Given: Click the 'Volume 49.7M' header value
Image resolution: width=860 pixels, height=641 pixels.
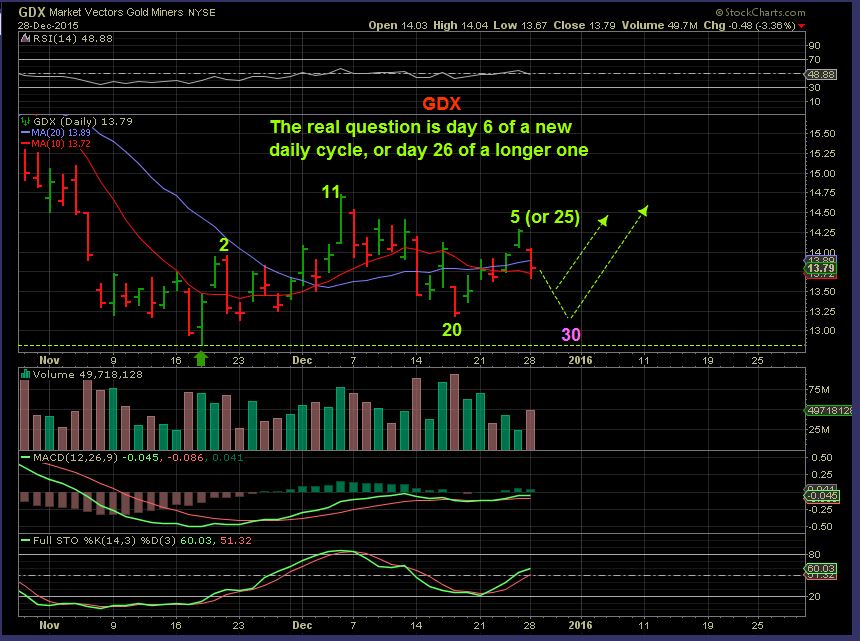Looking at the screenshot, I should tap(659, 25).
